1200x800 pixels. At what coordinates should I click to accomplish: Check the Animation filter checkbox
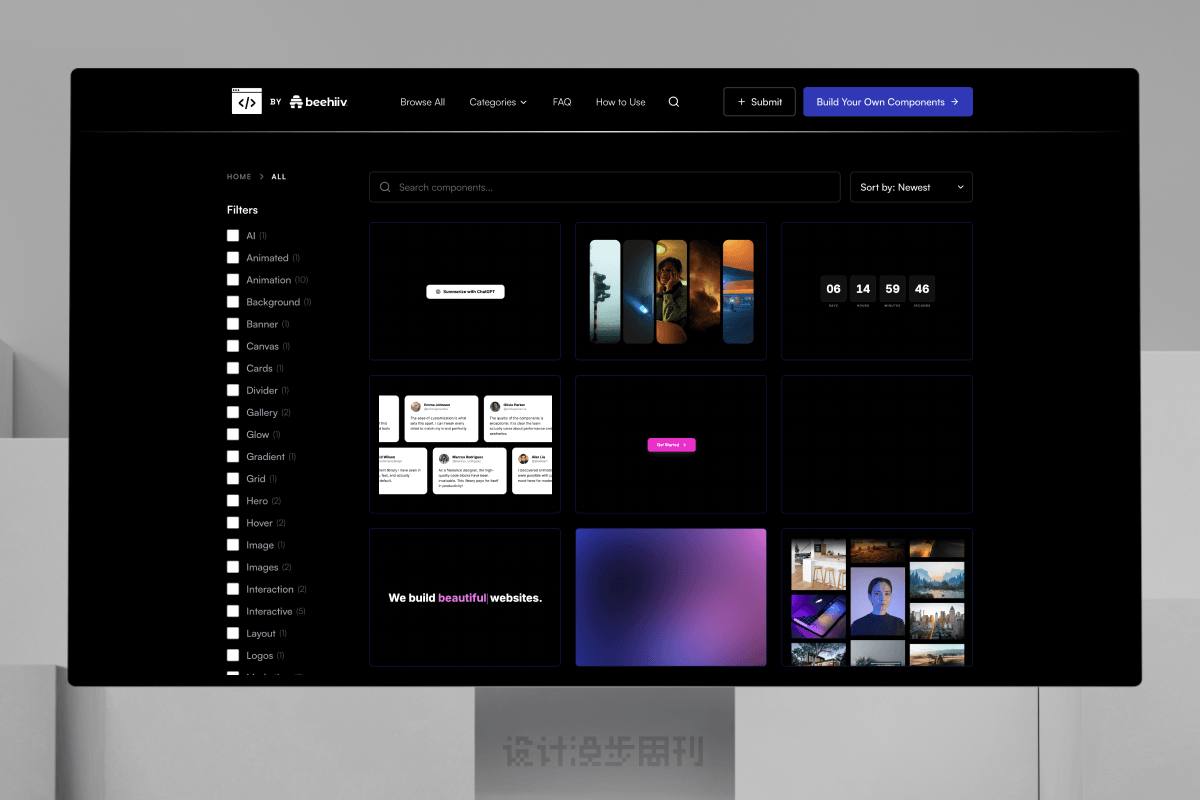click(233, 280)
